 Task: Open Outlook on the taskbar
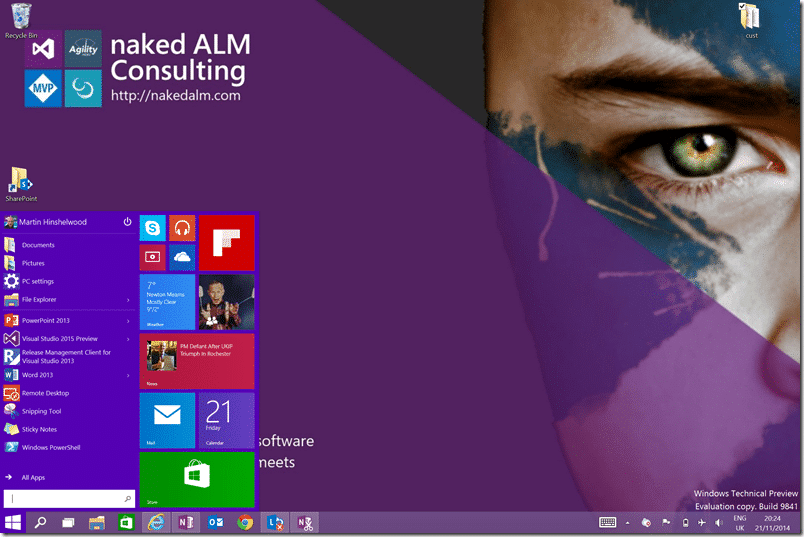(x=215, y=523)
